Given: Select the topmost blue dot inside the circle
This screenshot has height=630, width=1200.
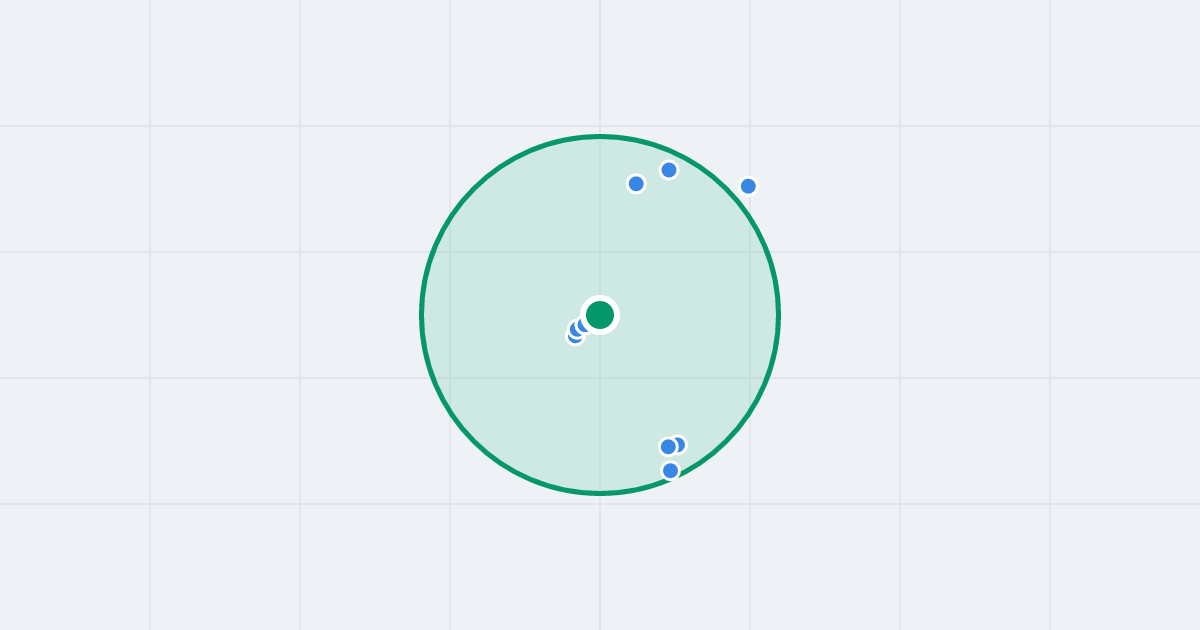Looking at the screenshot, I should (669, 170).
